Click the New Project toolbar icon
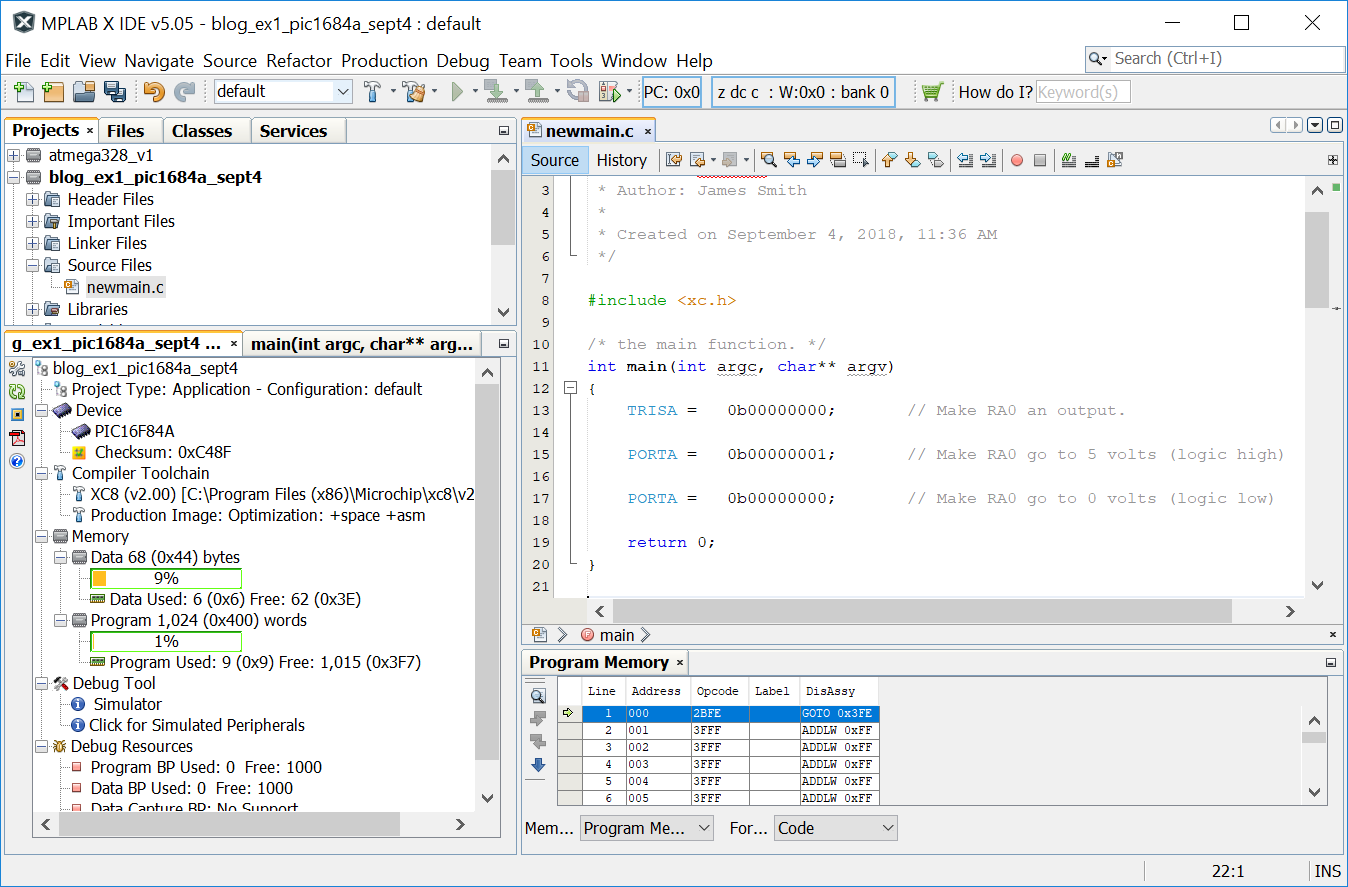 pyautogui.click(x=53, y=92)
